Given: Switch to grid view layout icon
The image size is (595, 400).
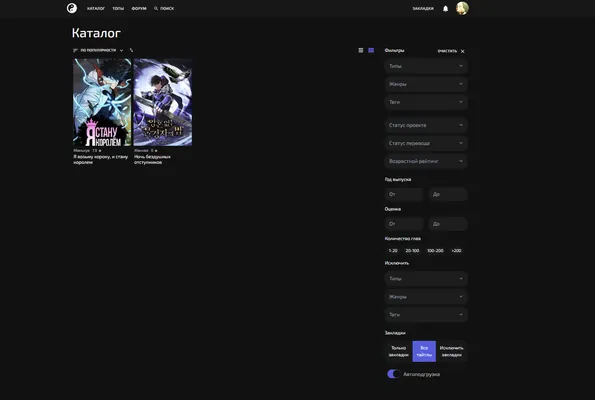Looking at the screenshot, I should click(371, 50).
